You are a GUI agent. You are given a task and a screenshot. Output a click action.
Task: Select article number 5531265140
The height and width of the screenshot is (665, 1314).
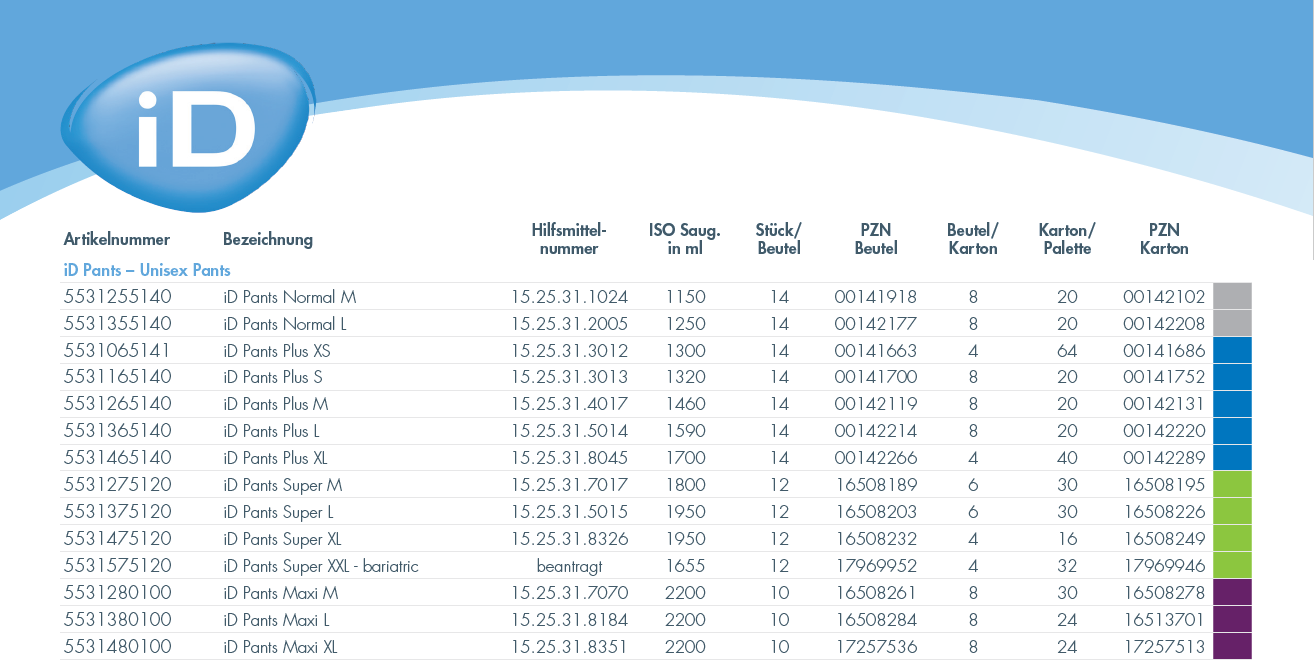coord(118,404)
